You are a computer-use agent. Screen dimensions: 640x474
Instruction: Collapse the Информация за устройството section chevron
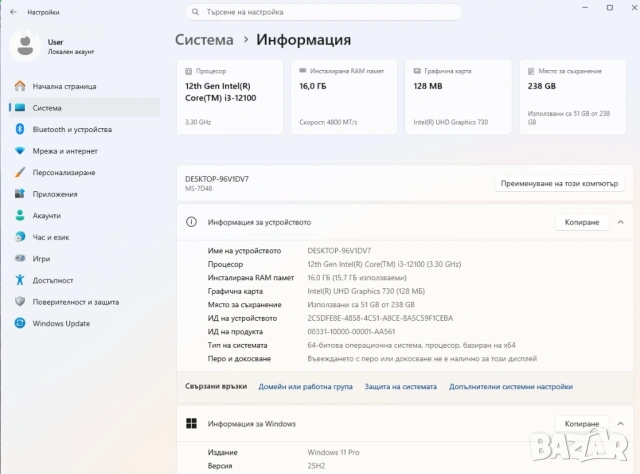[620, 222]
